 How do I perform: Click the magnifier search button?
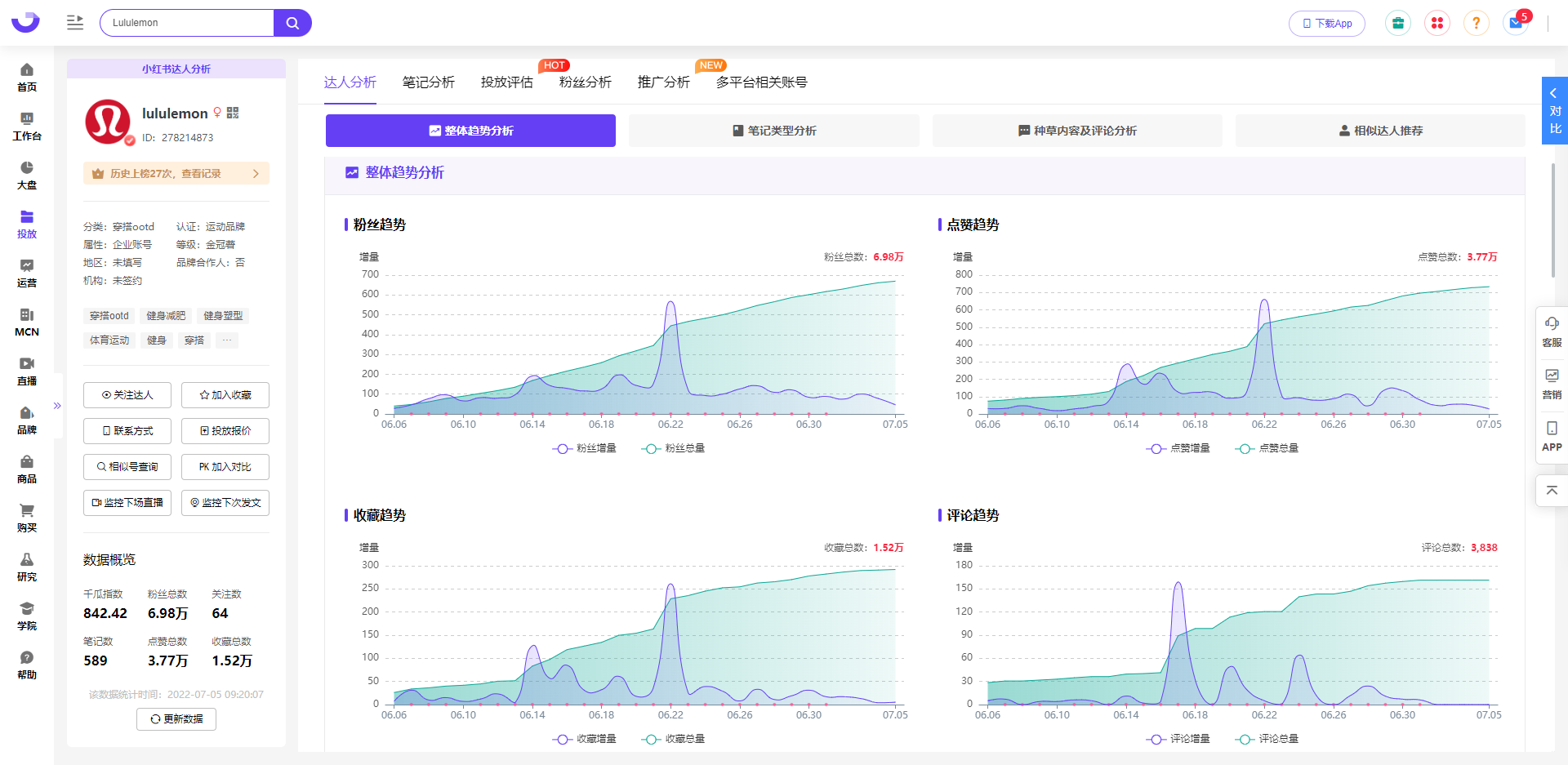click(x=292, y=23)
